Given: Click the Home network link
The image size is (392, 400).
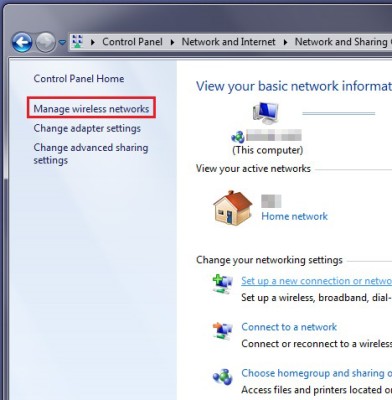Looking at the screenshot, I should point(294,216).
